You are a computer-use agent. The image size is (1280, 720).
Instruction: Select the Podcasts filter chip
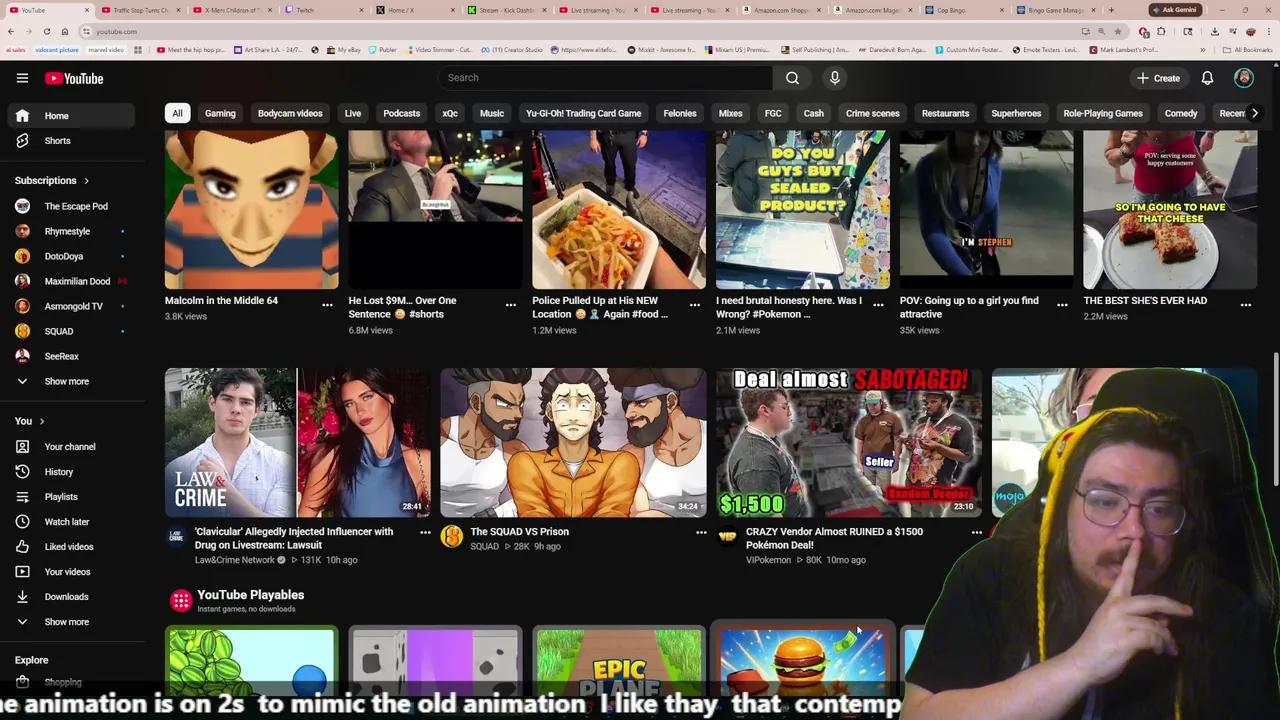[401, 113]
